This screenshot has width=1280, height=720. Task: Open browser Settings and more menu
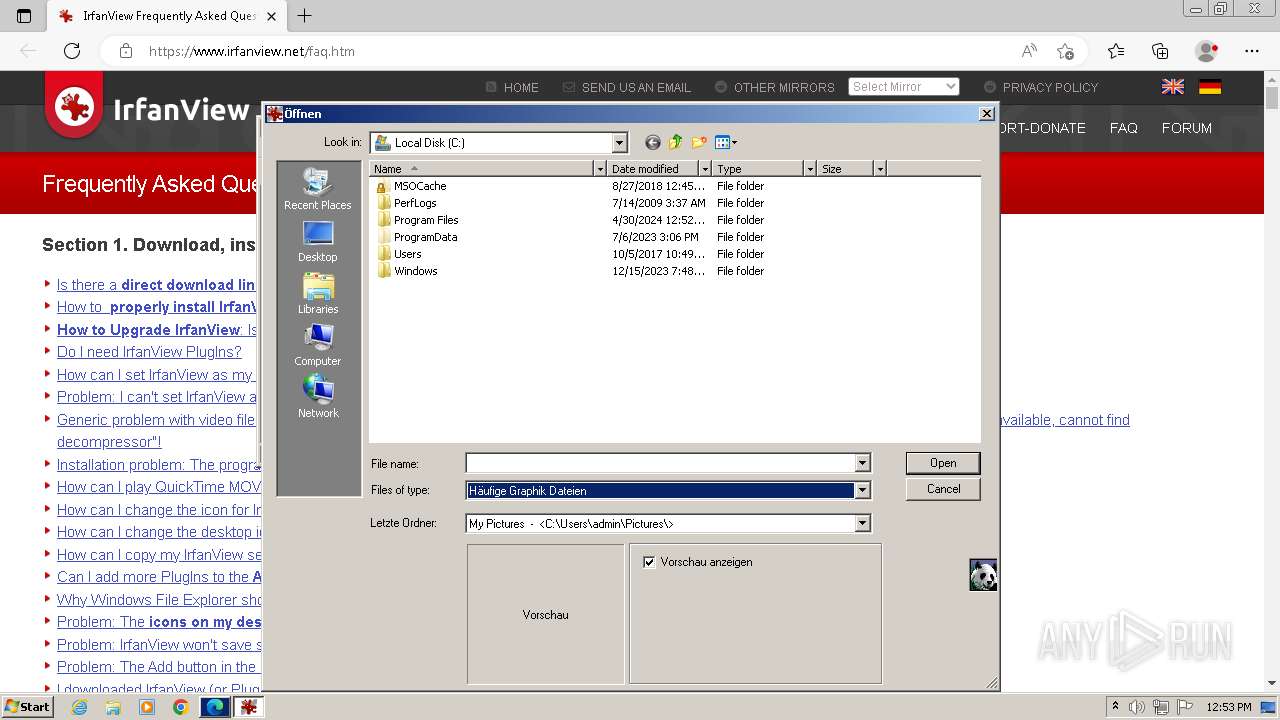(x=1252, y=51)
